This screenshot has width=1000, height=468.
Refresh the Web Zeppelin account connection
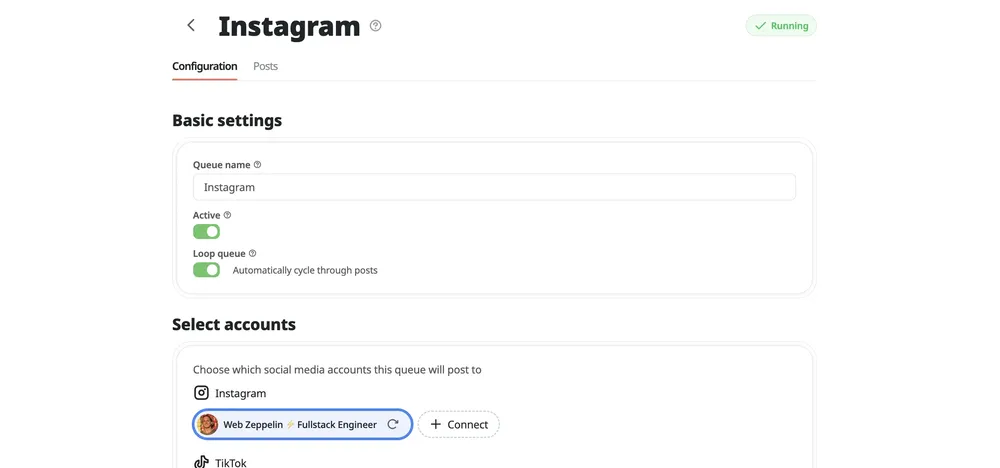(393, 424)
